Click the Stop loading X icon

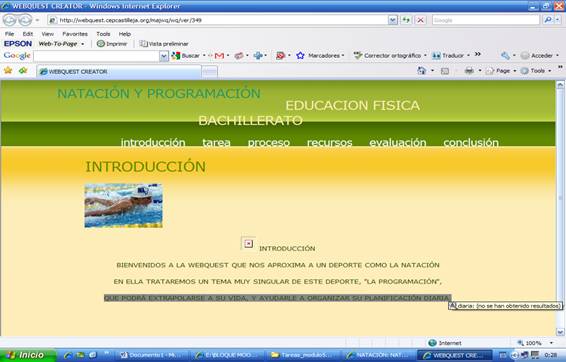point(421,20)
